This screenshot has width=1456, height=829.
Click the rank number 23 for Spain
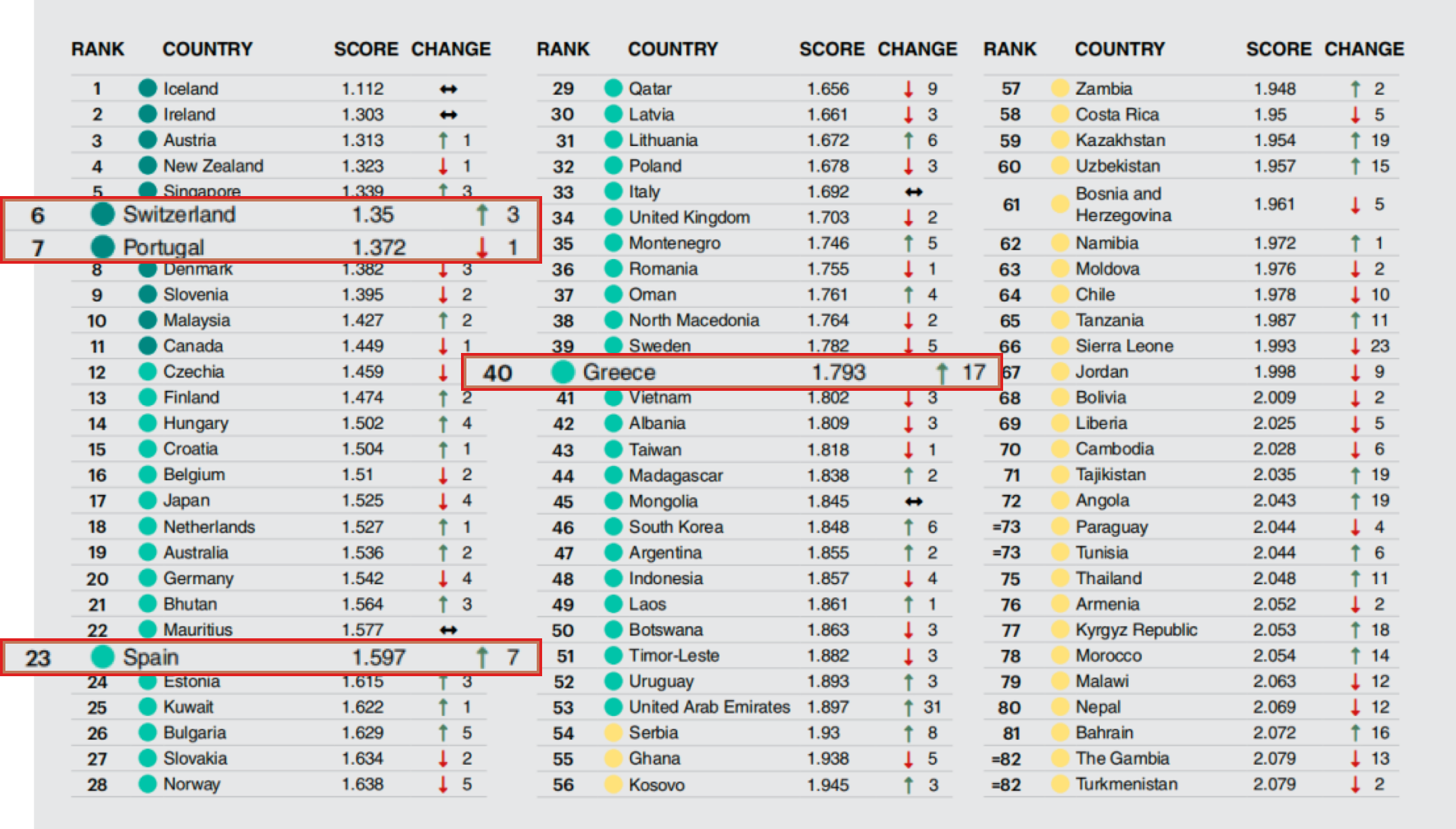click(38, 658)
